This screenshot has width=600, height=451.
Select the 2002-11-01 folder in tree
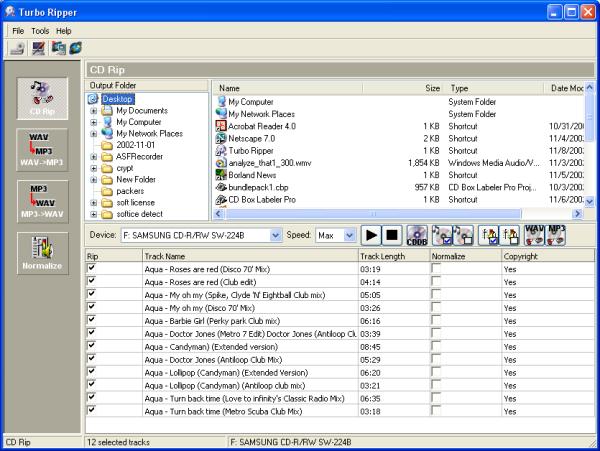point(135,145)
